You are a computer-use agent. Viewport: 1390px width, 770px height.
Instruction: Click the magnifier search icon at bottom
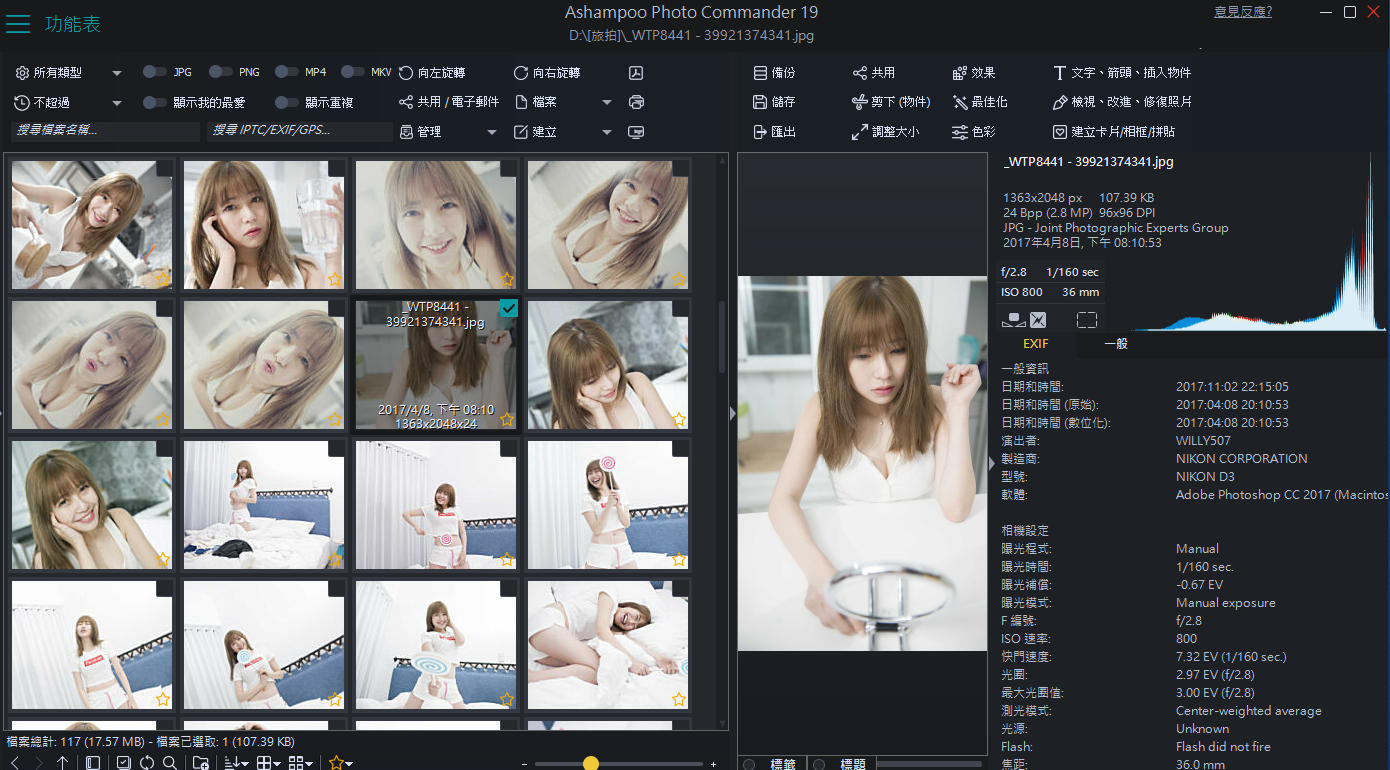pyautogui.click(x=170, y=763)
